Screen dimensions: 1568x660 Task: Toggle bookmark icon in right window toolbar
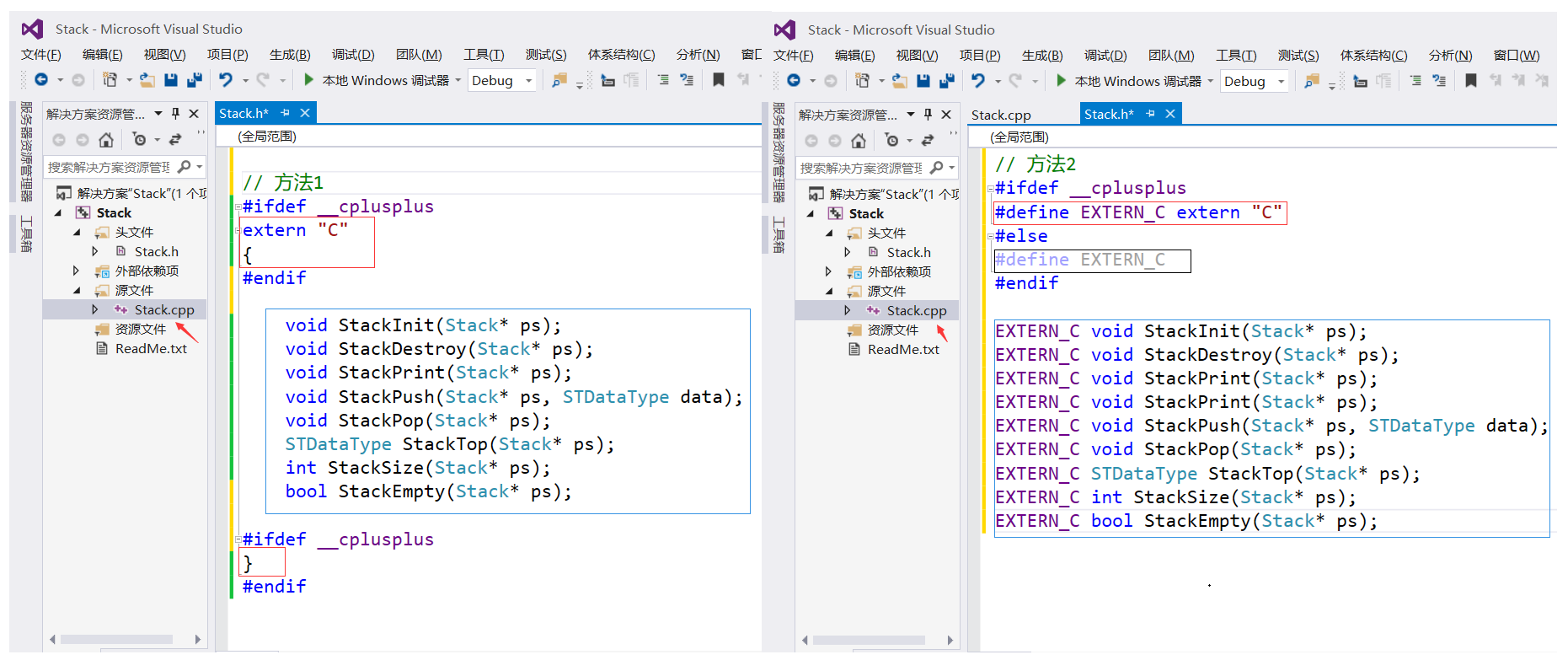tap(1471, 81)
